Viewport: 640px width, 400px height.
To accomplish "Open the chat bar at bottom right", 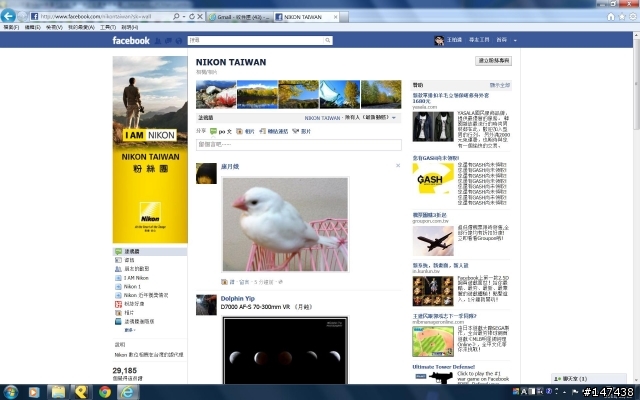I will [x=589, y=379].
